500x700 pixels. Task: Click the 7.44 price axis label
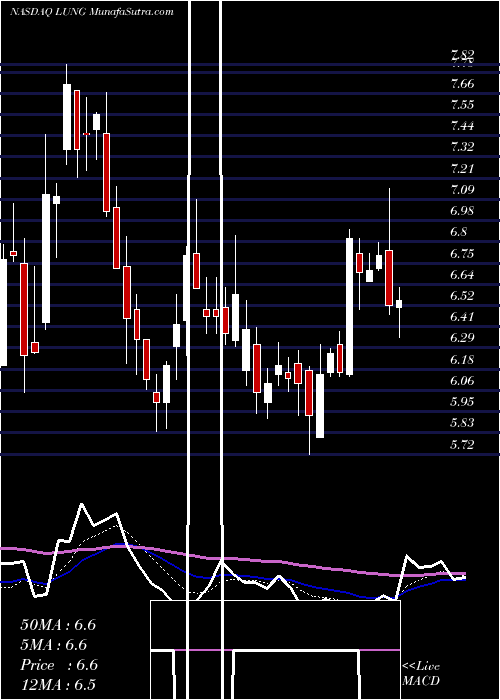462,126
